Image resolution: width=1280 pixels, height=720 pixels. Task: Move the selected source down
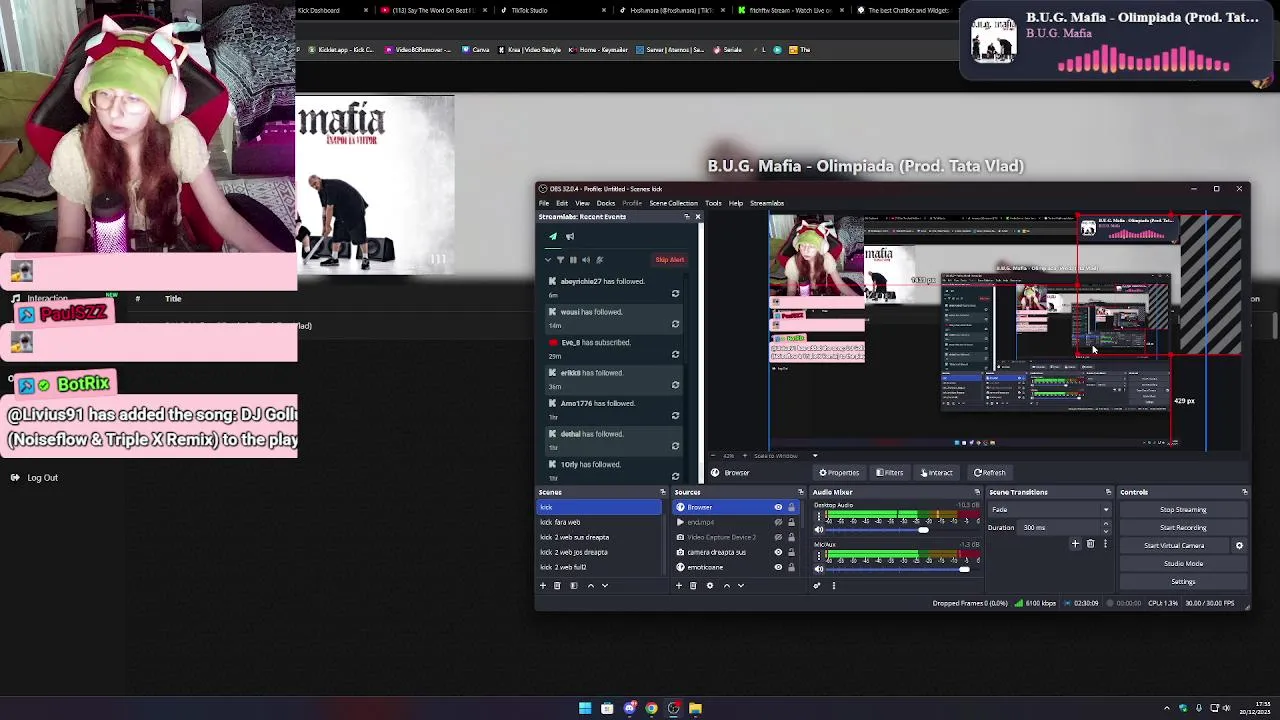[741, 586]
